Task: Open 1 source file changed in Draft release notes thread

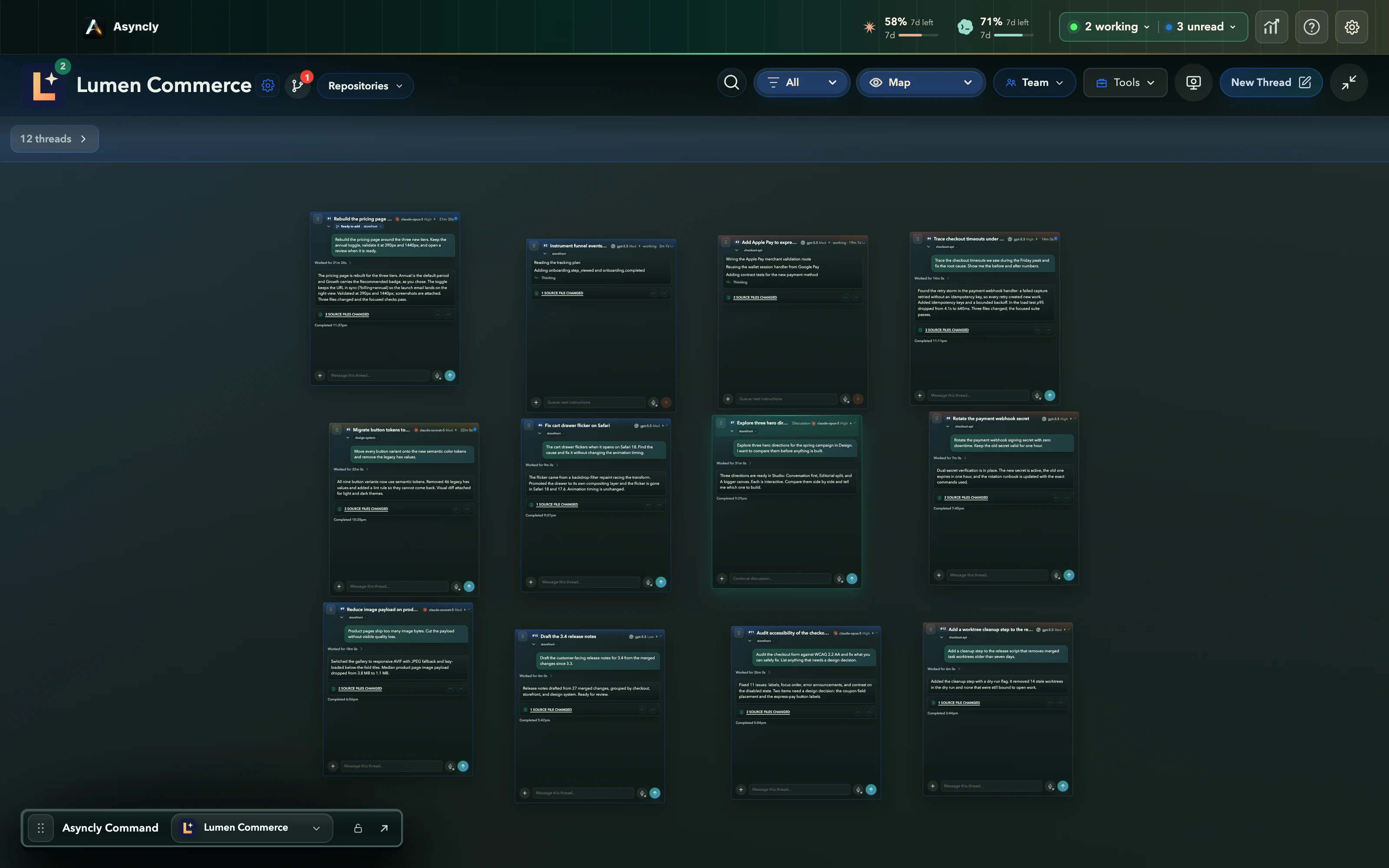Action: pyautogui.click(x=551, y=710)
